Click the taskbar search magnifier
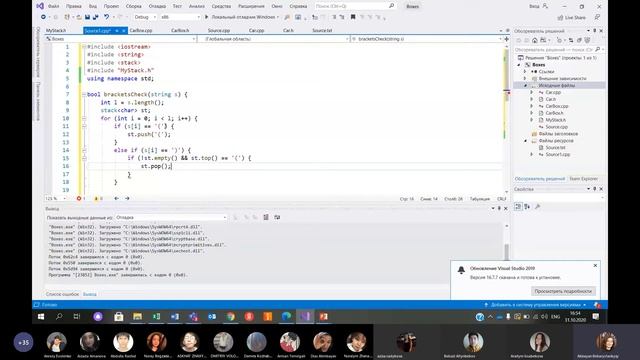This screenshot has height=360, width=640. (x=59, y=316)
